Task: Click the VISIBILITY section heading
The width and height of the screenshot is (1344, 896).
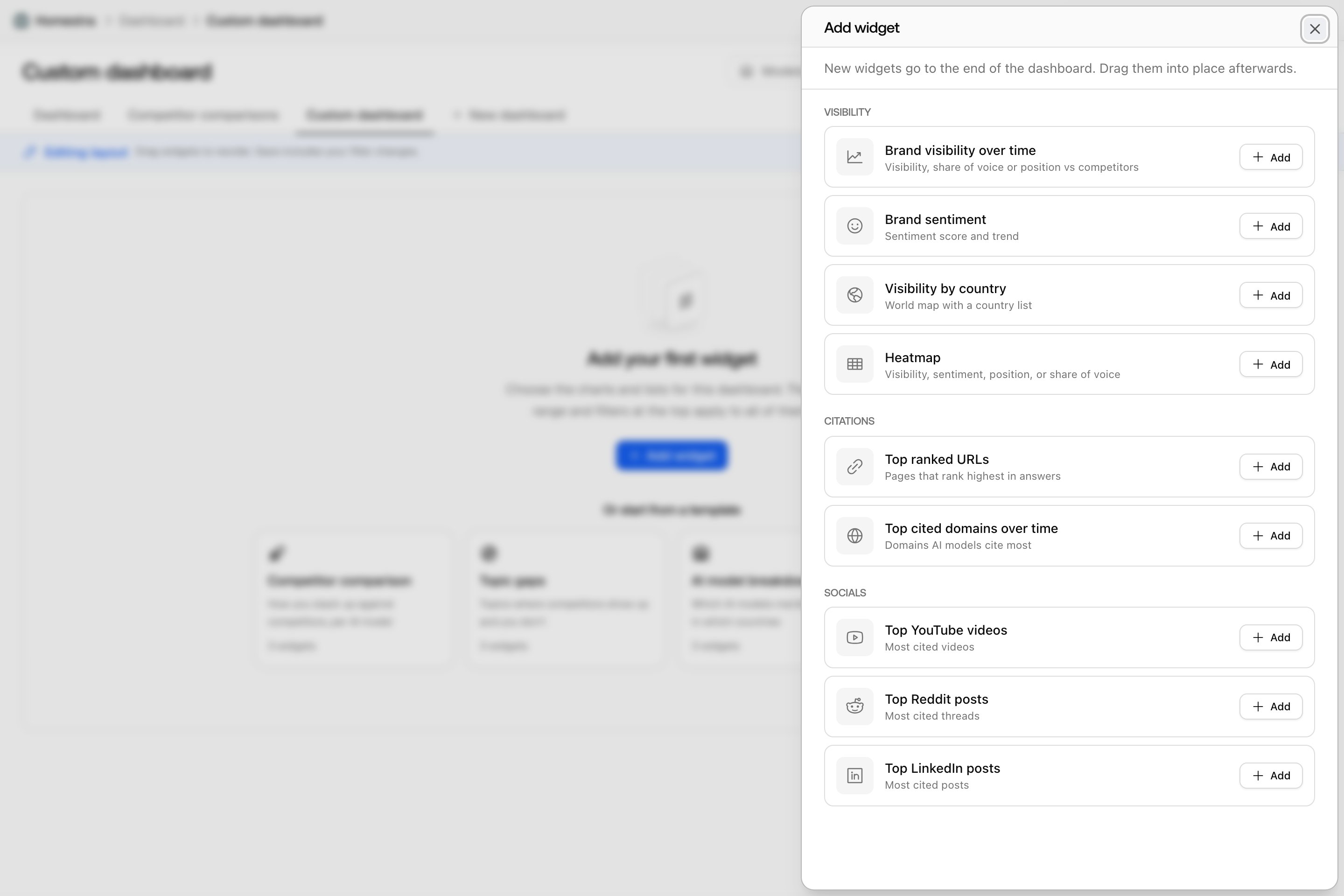Action: 847,112
